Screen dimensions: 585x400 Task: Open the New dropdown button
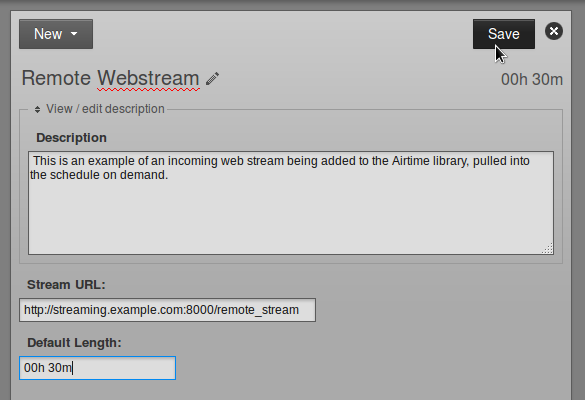[56, 34]
